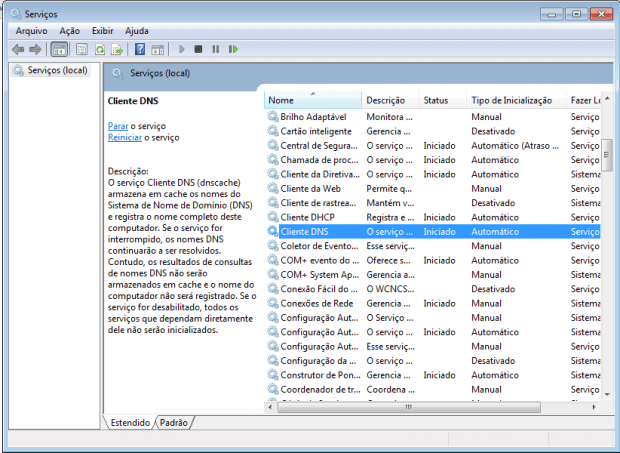Switch to the Padrão tab
The image size is (620, 453).
click(x=174, y=423)
